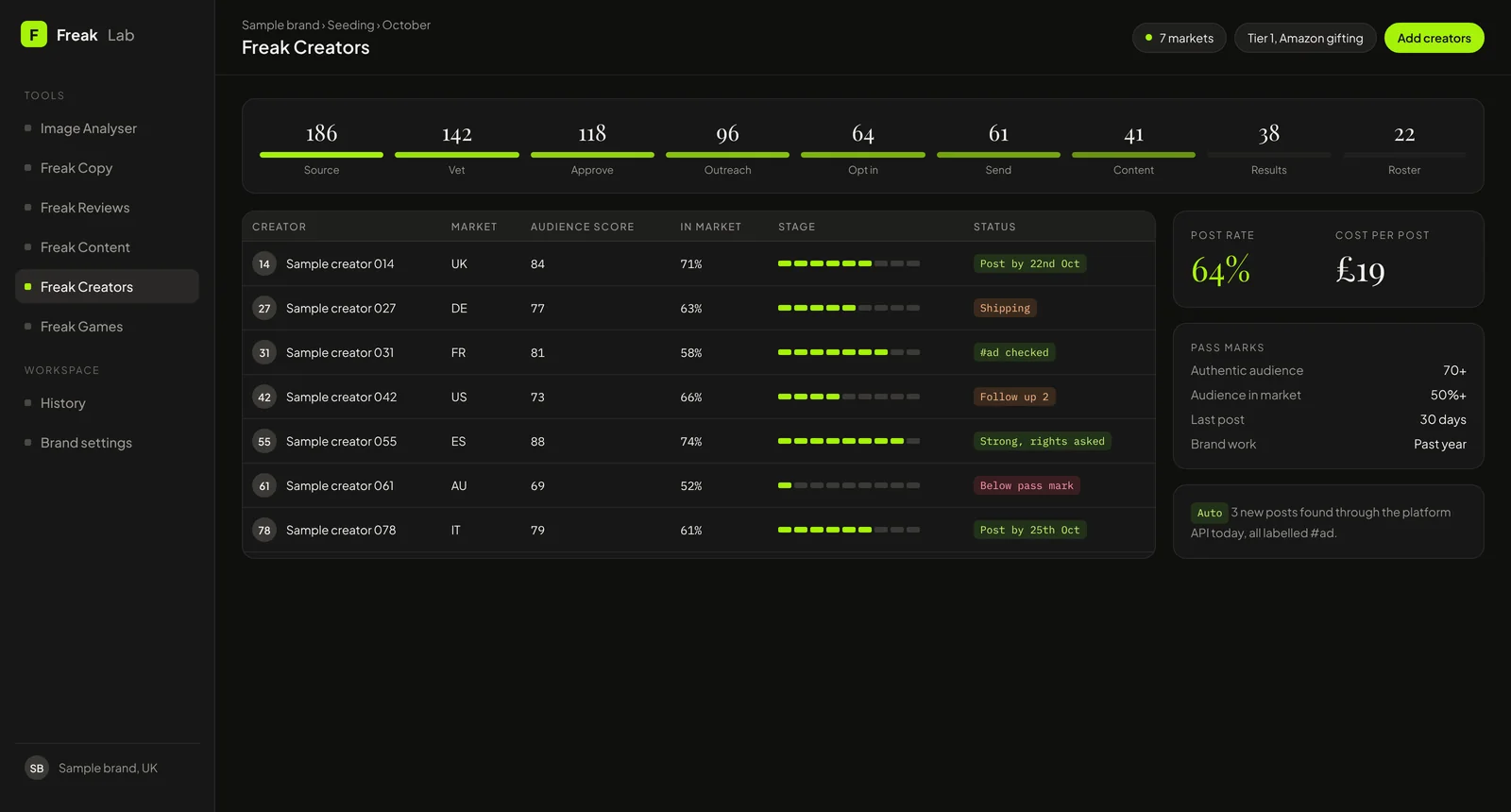Click the Post by 22nd Oct status tag
The height and width of the screenshot is (812, 1511).
click(1029, 263)
